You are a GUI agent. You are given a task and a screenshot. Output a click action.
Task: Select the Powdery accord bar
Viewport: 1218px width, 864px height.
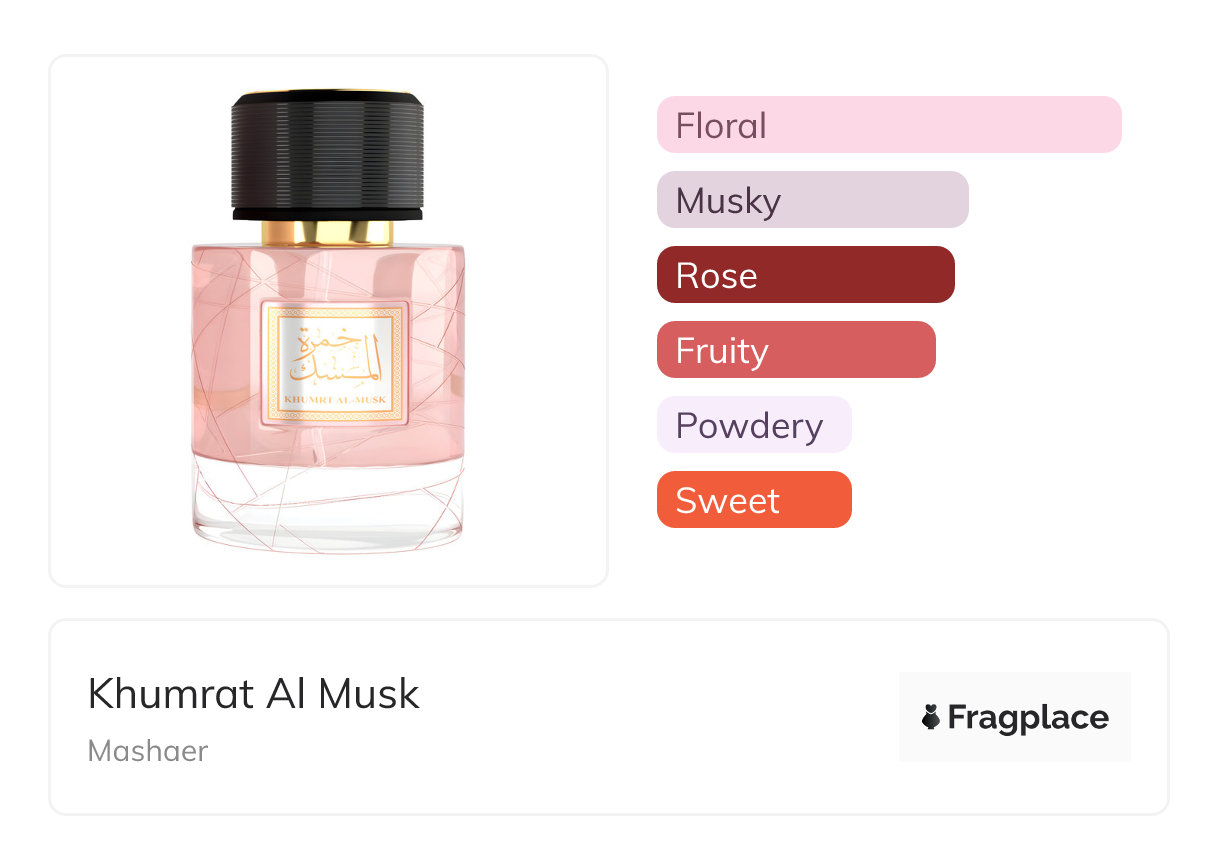[x=754, y=425]
